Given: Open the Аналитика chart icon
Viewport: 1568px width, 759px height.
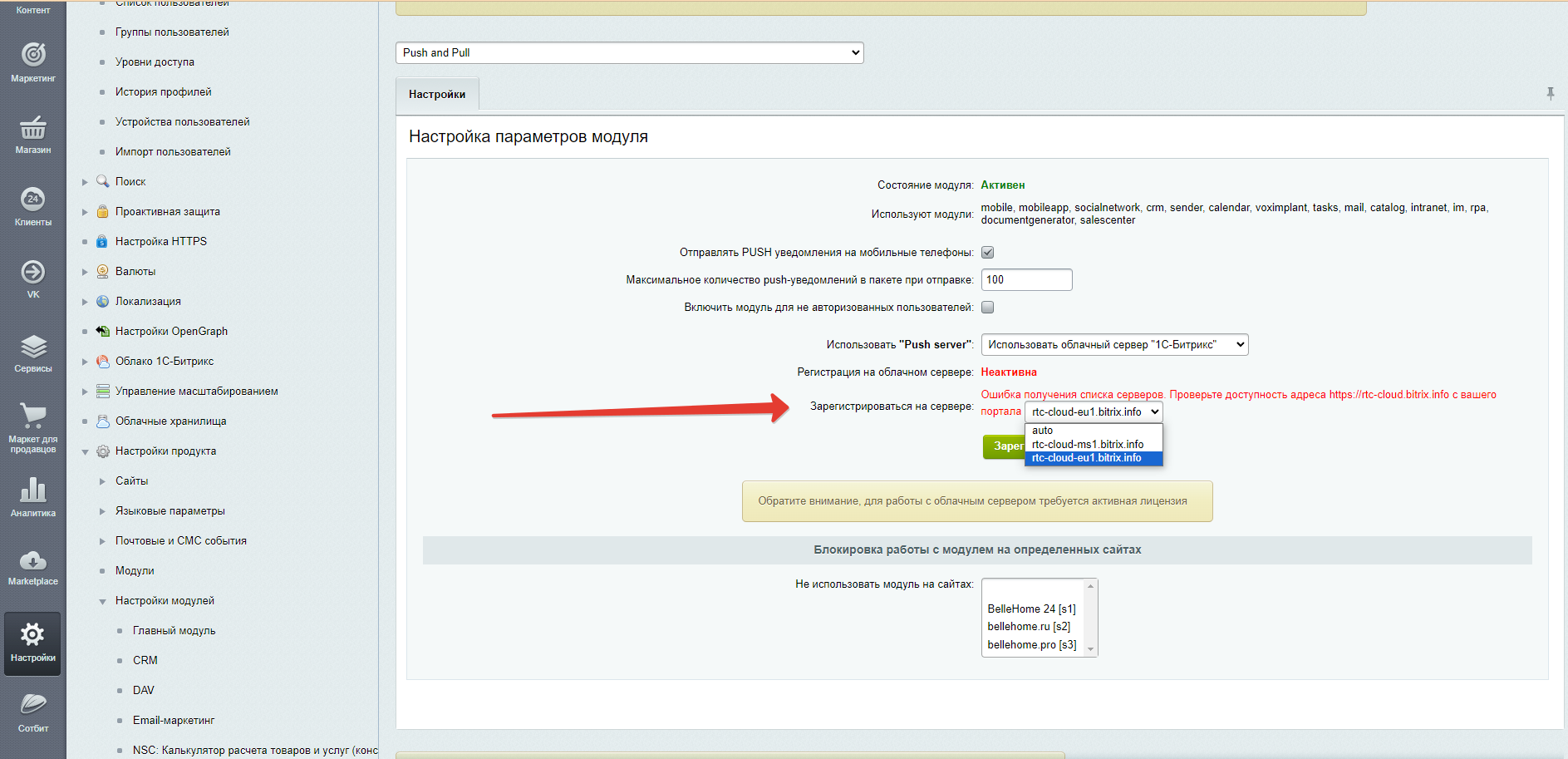Looking at the screenshot, I should click(33, 490).
